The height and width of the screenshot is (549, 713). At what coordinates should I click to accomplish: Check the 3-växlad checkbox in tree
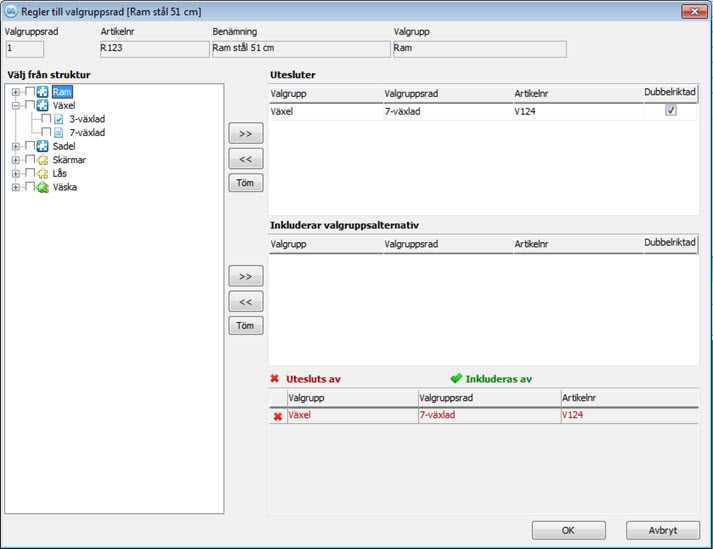(46, 119)
